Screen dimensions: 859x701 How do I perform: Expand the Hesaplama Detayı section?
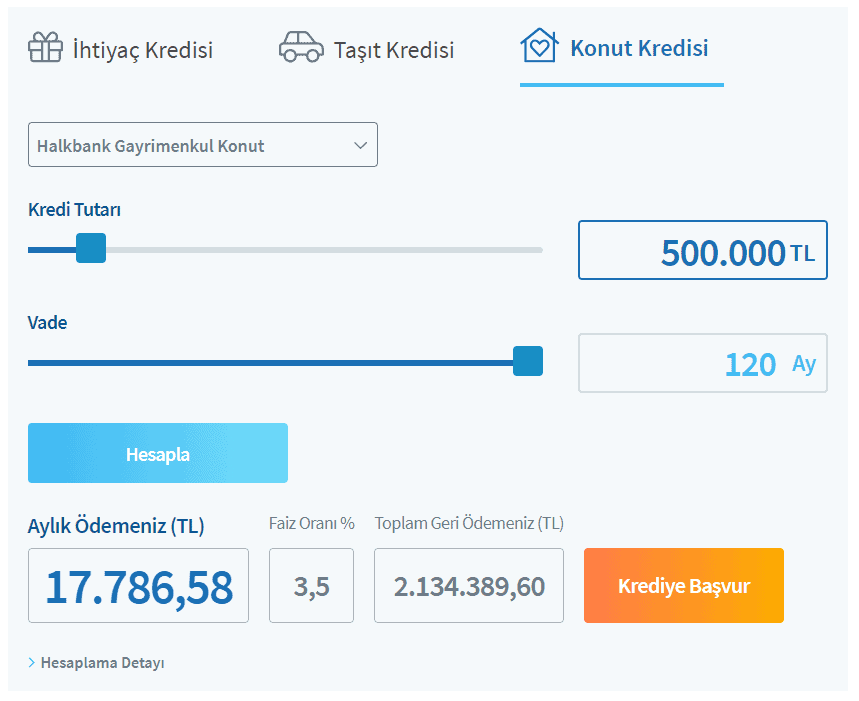(x=102, y=662)
